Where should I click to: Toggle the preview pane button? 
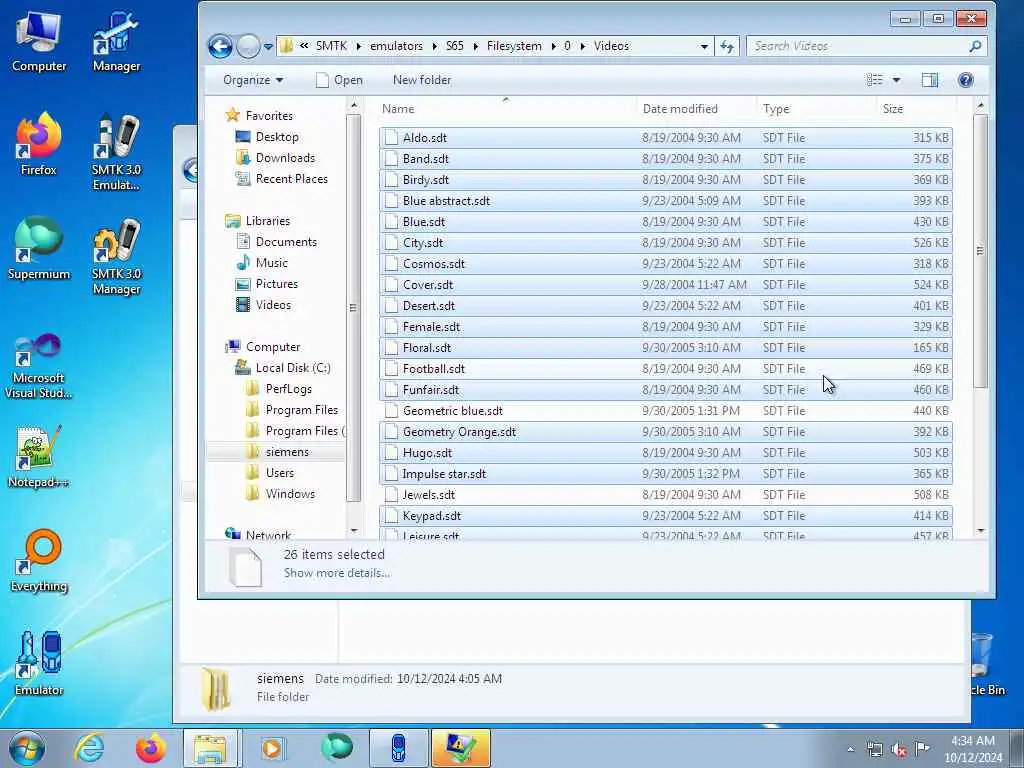click(929, 80)
